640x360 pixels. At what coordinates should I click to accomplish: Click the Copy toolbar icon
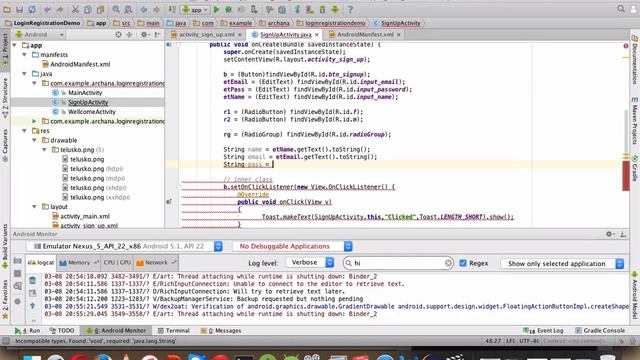point(88,9)
